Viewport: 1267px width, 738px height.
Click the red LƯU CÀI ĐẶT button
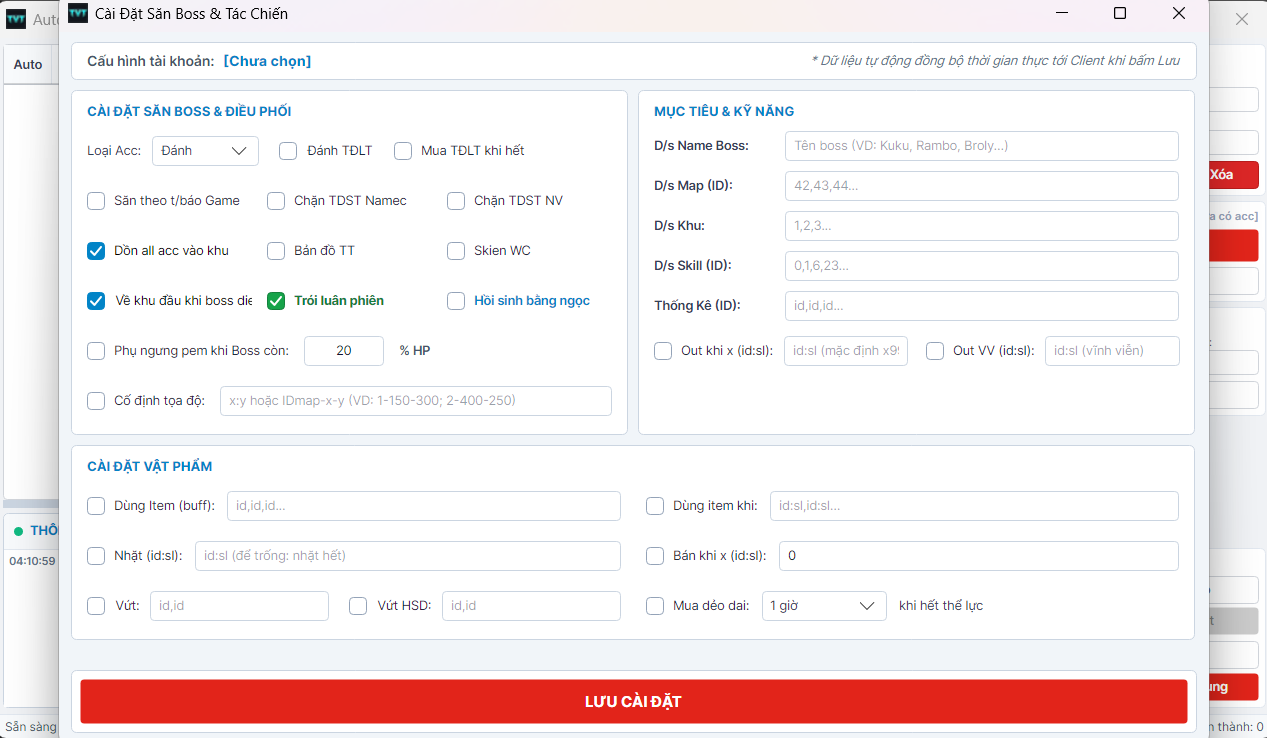pyautogui.click(x=634, y=701)
